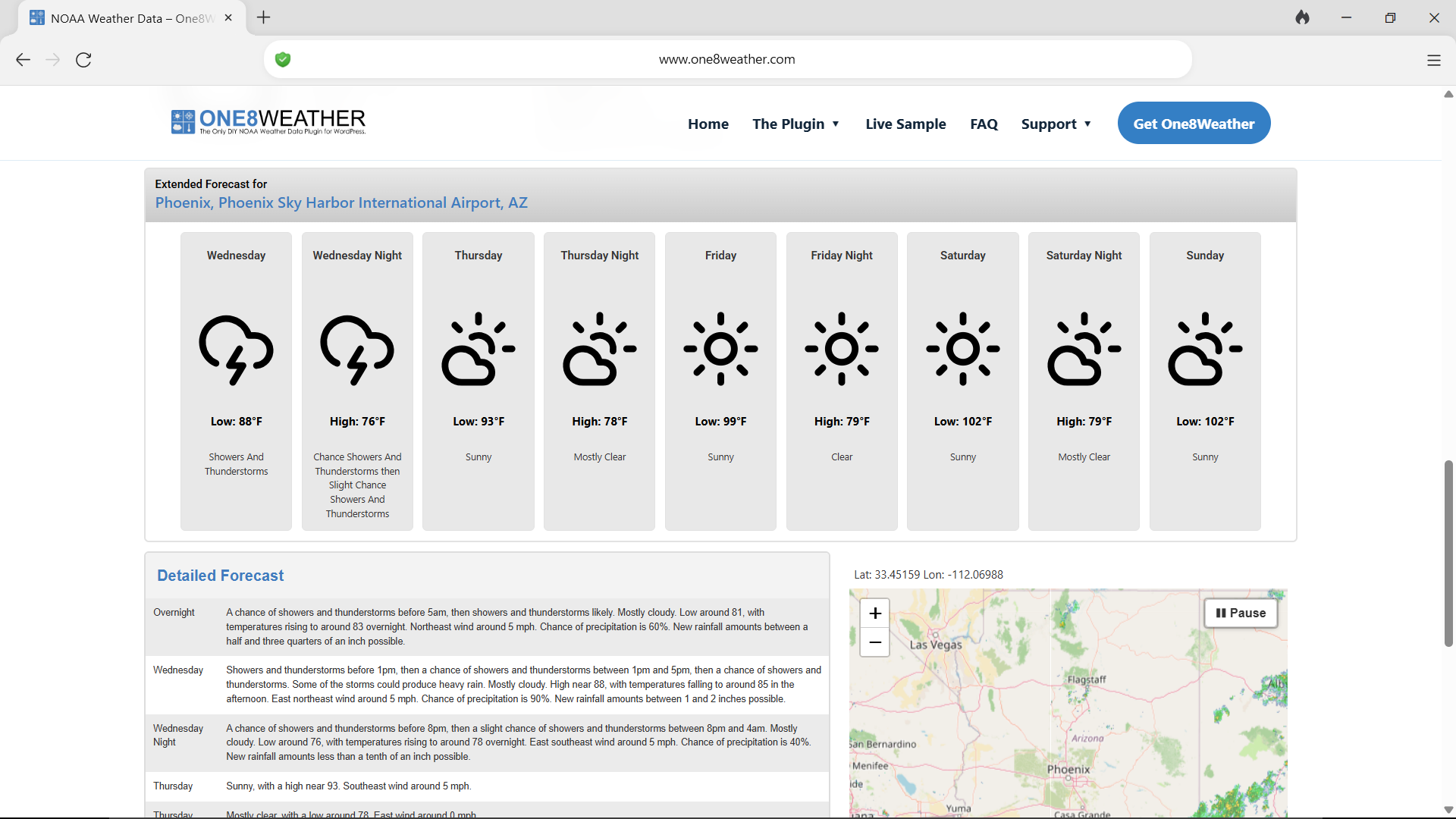The width and height of the screenshot is (1456, 819).
Task: Click the browser forward arrow
Action: tap(53, 60)
